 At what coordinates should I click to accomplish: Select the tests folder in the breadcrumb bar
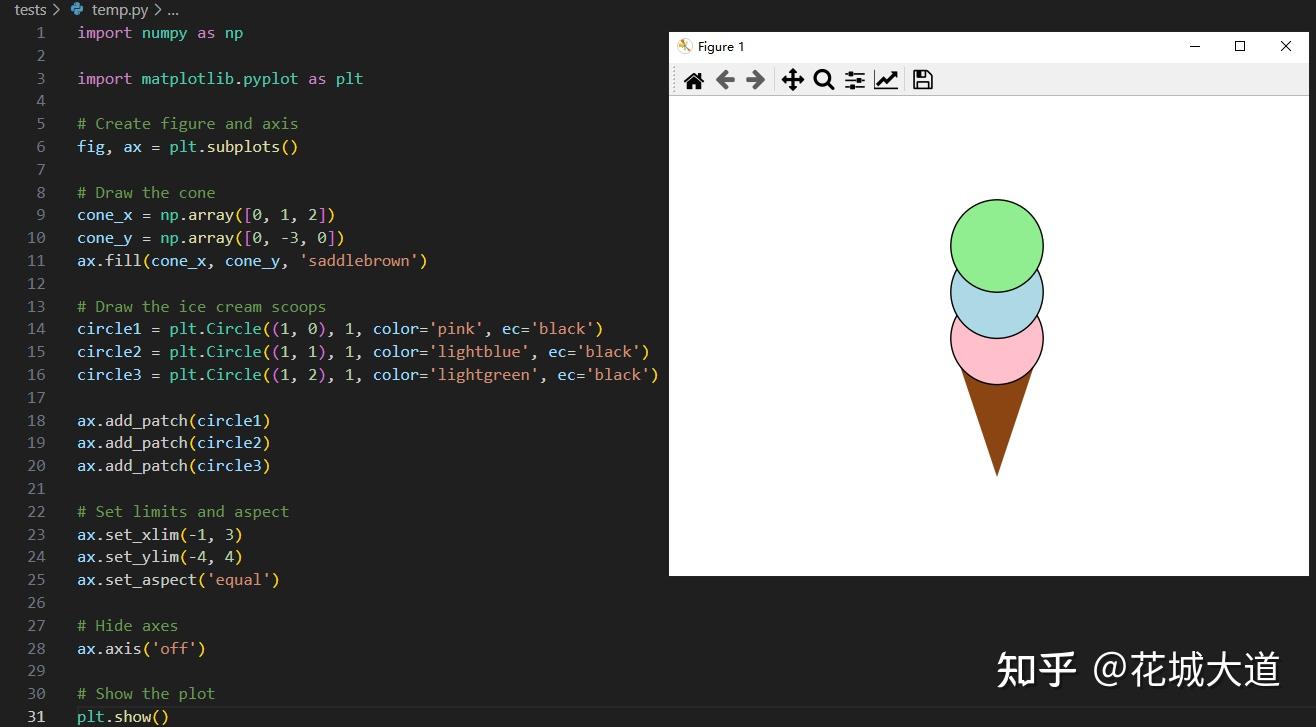click(x=30, y=10)
